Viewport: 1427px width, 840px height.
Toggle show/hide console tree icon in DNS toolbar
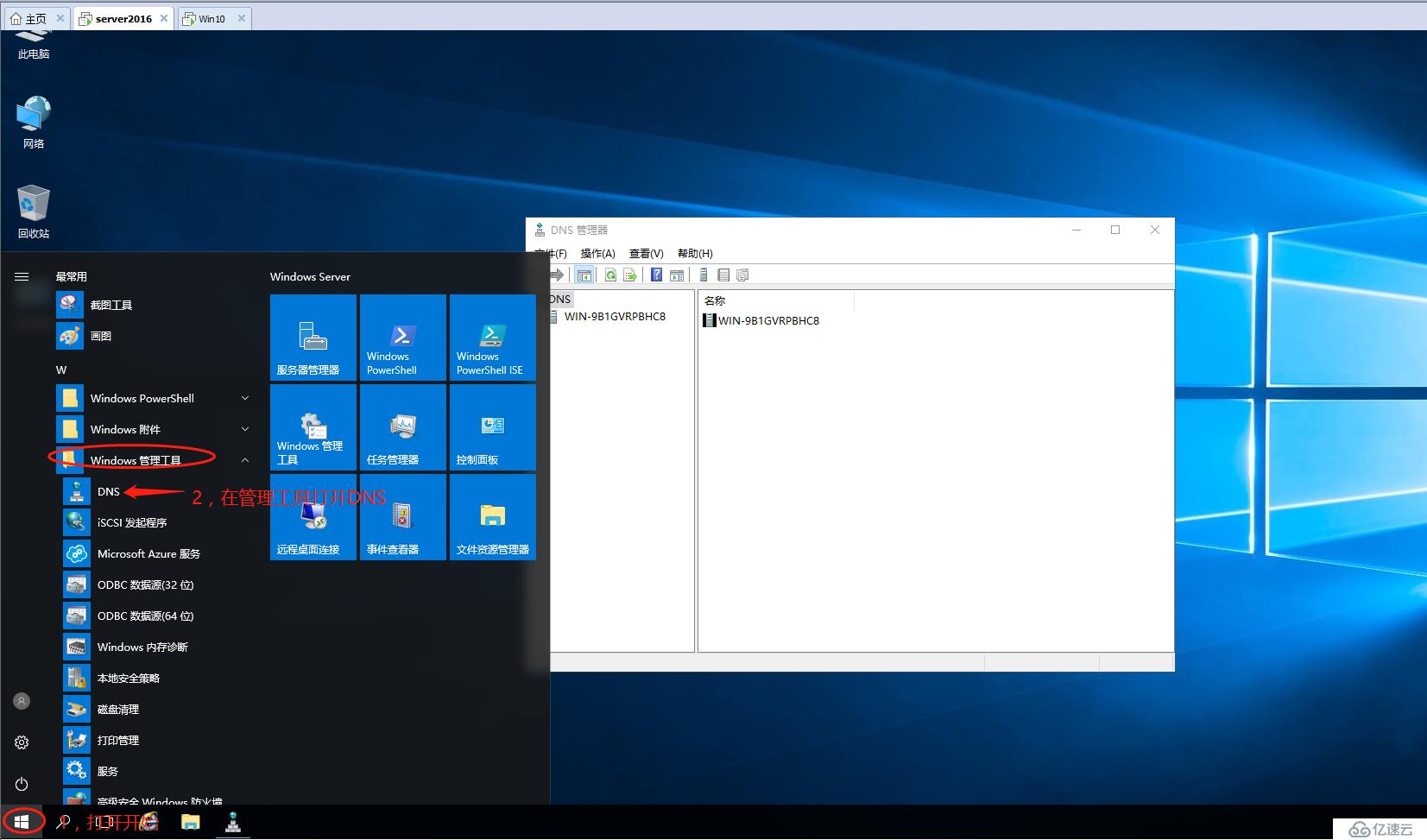pos(584,275)
